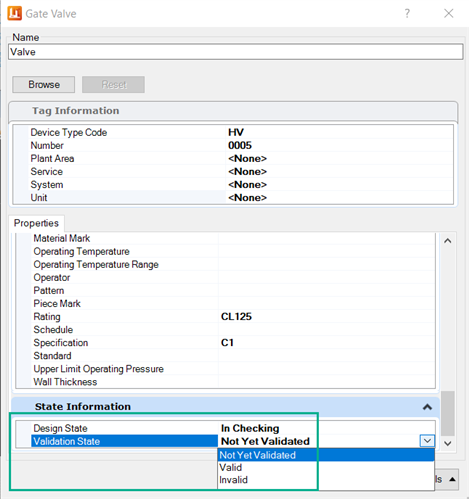The width and height of the screenshot is (469, 499).
Task: Click the up arrow button at bottom right
Action: coord(452,479)
